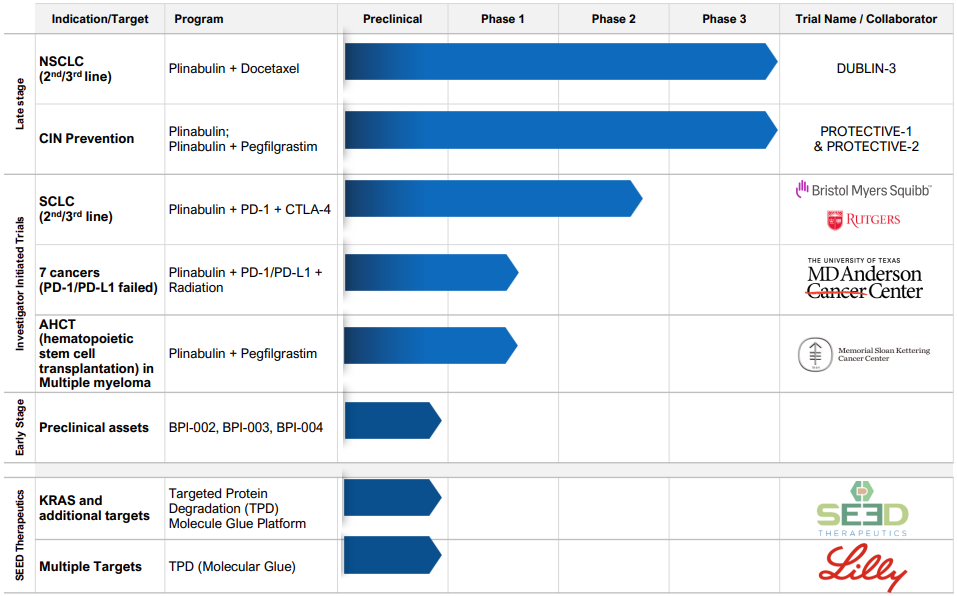Click the CIN Prevention indication label
957x596 pixels.
pos(86,139)
